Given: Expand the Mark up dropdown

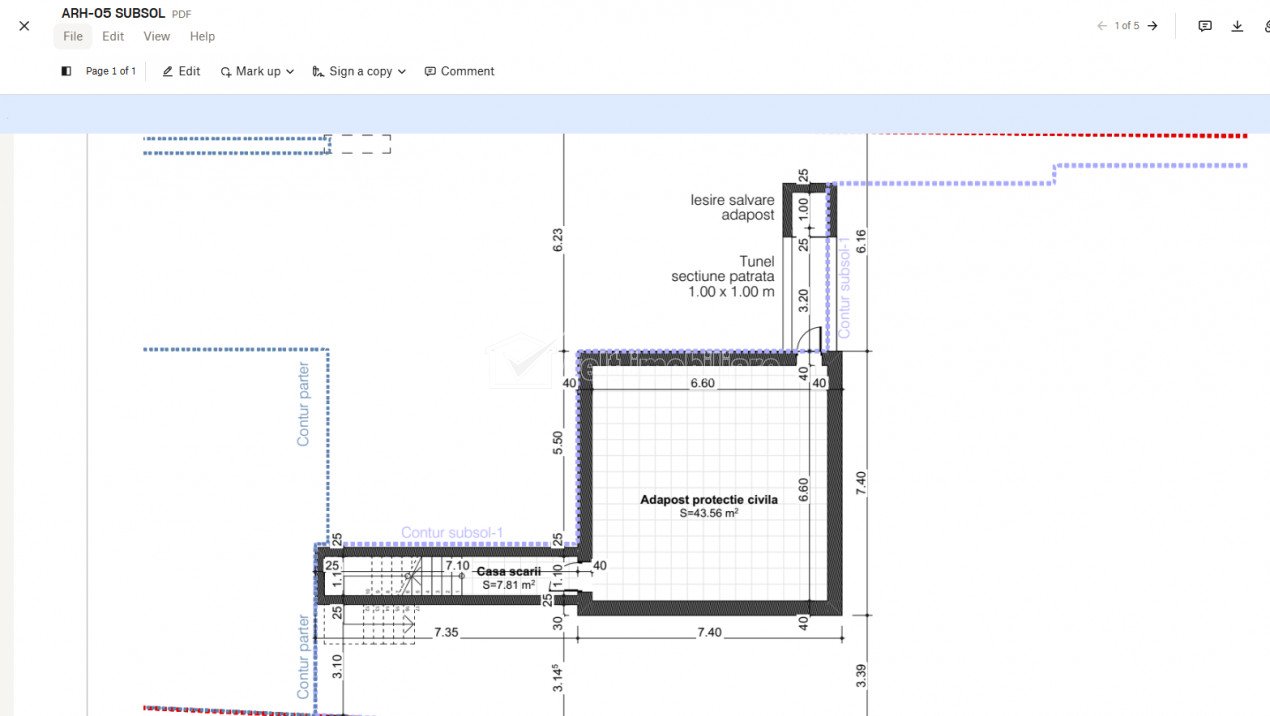Looking at the screenshot, I should (257, 71).
